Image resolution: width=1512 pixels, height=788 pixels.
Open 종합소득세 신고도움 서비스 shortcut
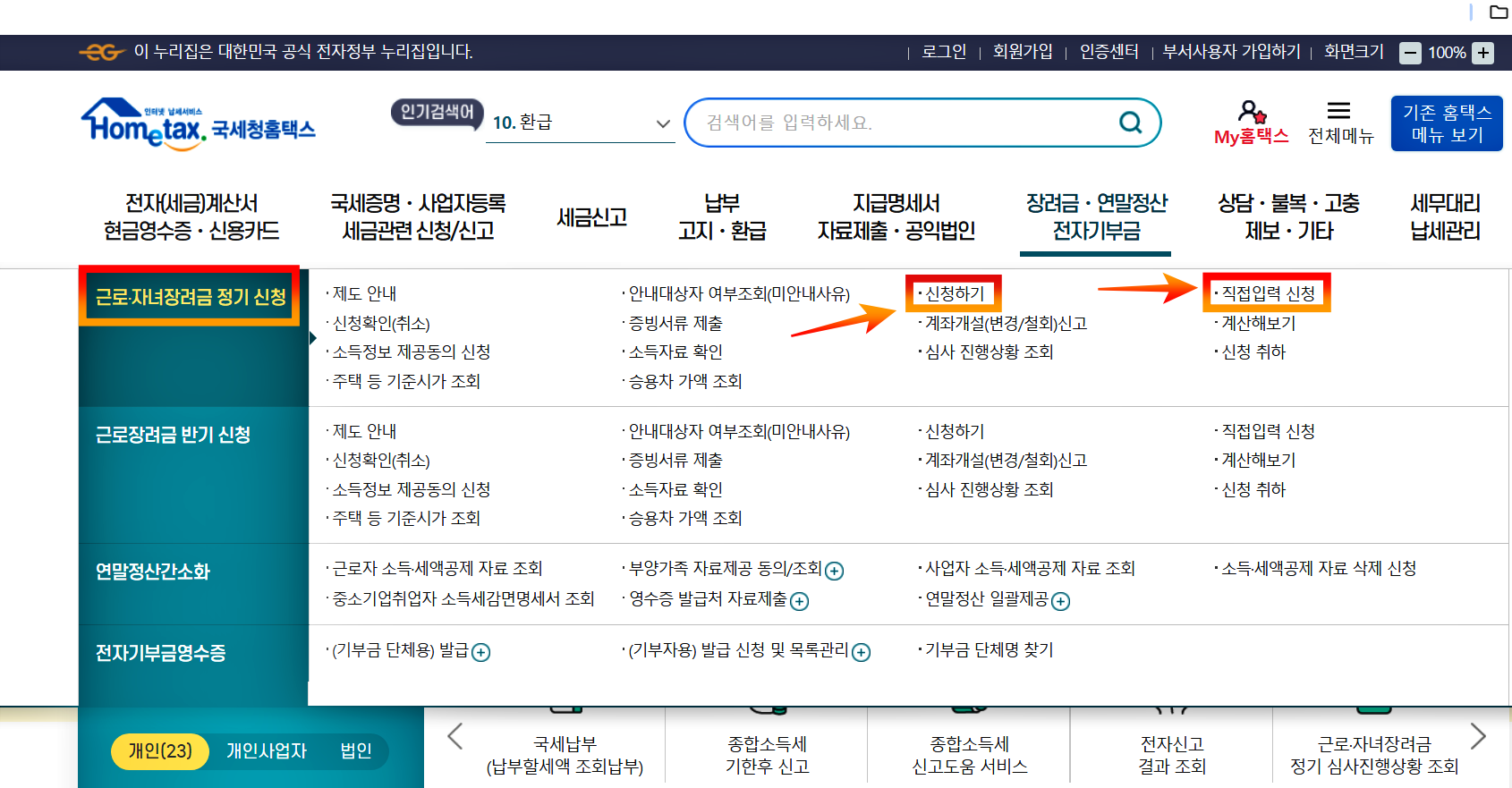coord(969,755)
